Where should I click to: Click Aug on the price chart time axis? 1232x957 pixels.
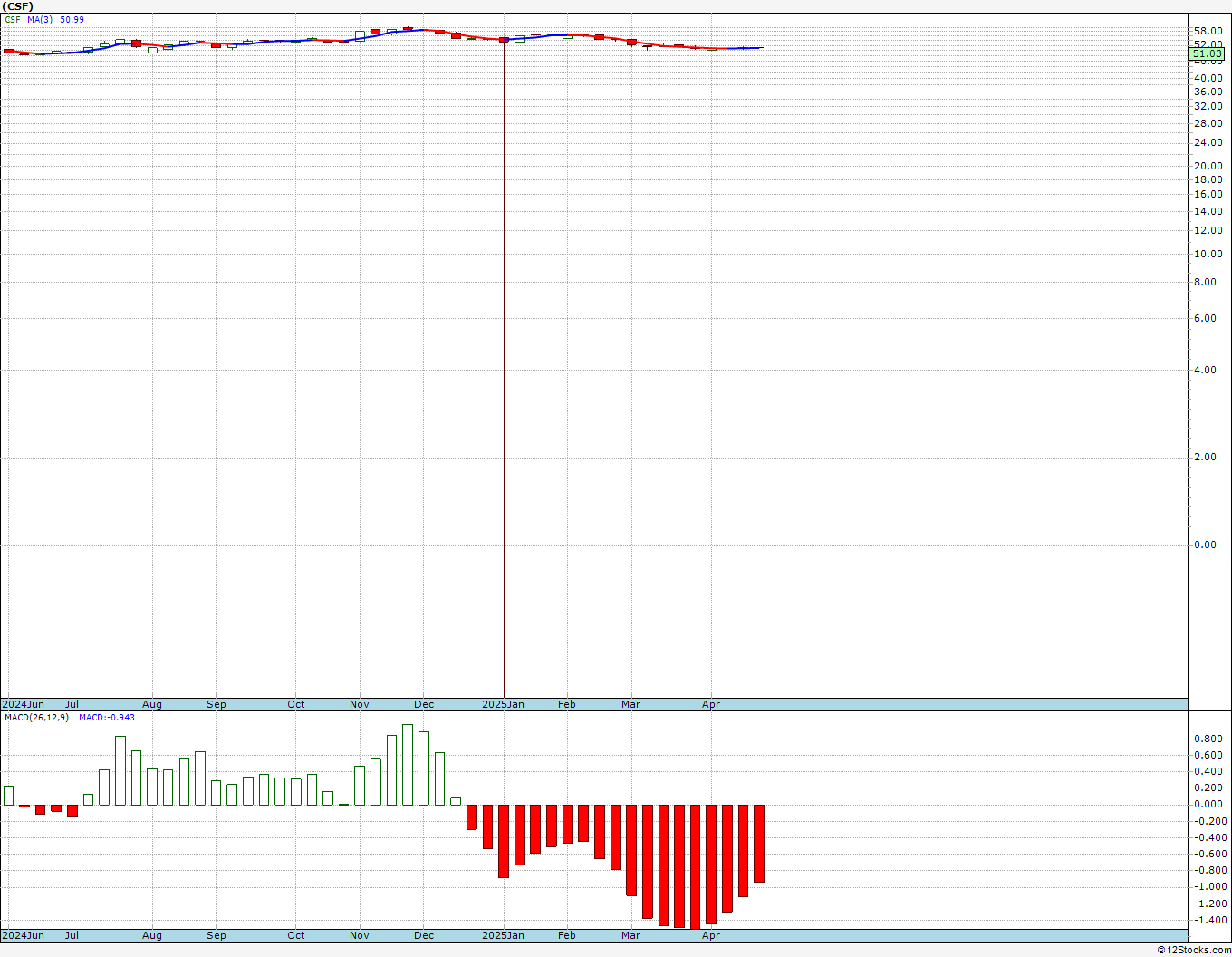click(152, 704)
